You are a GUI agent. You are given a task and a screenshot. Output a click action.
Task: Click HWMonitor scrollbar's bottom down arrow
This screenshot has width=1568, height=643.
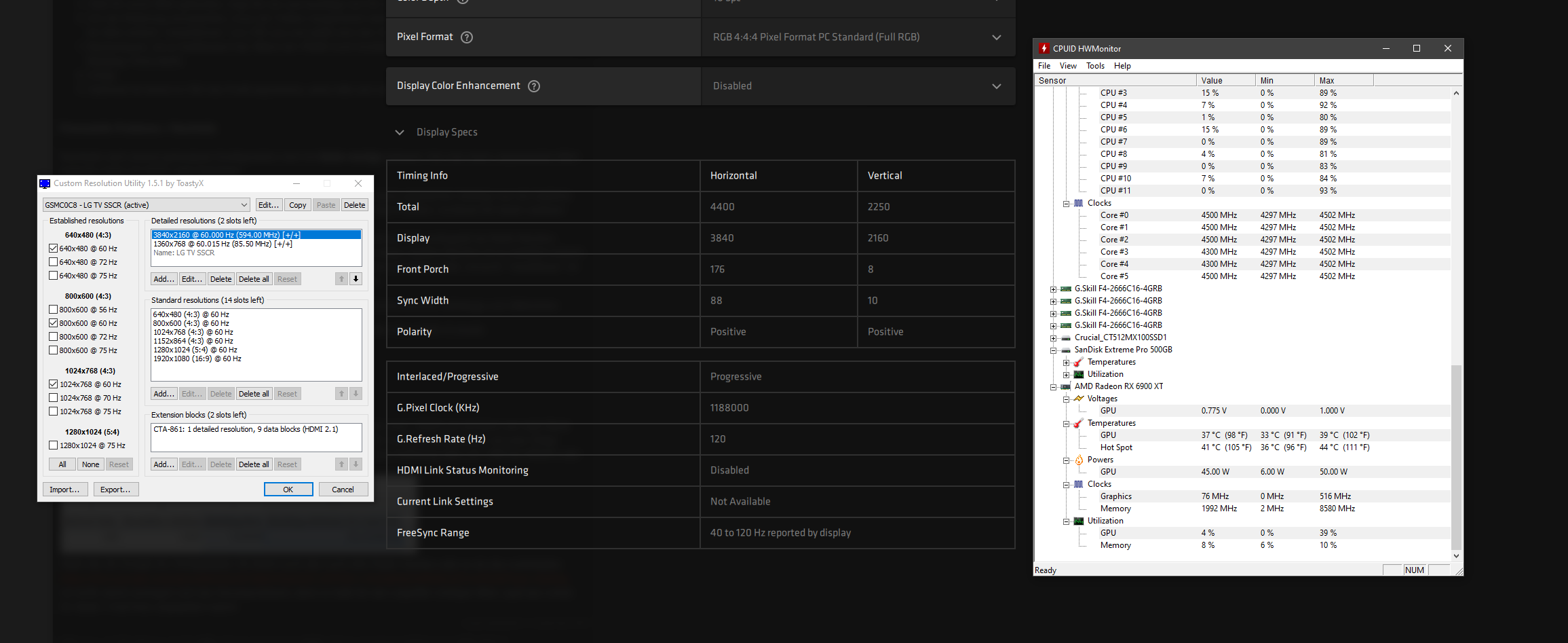pyautogui.click(x=1456, y=555)
